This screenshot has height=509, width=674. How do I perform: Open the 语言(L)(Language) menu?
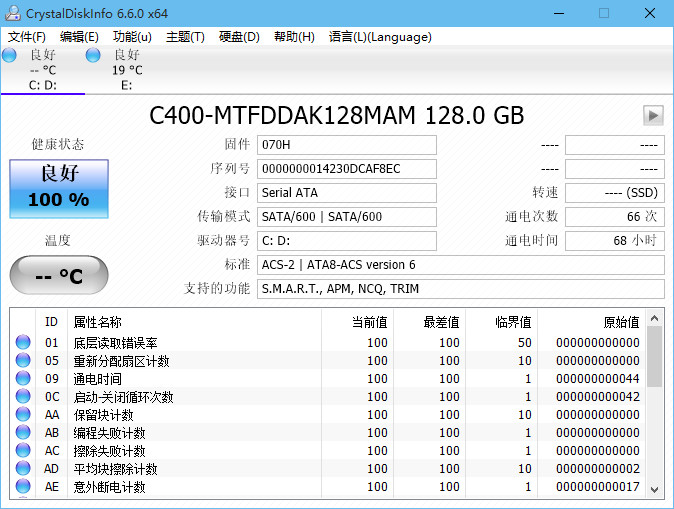point(380,37)
